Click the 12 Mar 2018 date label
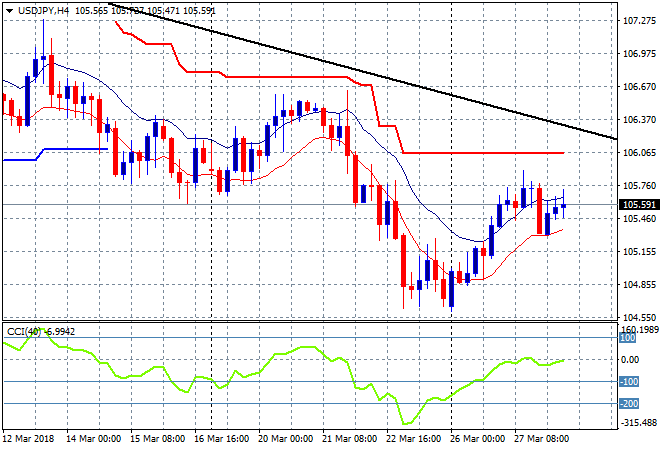The height and width of the screenshot is (450, 660). (x=28, y=439)
